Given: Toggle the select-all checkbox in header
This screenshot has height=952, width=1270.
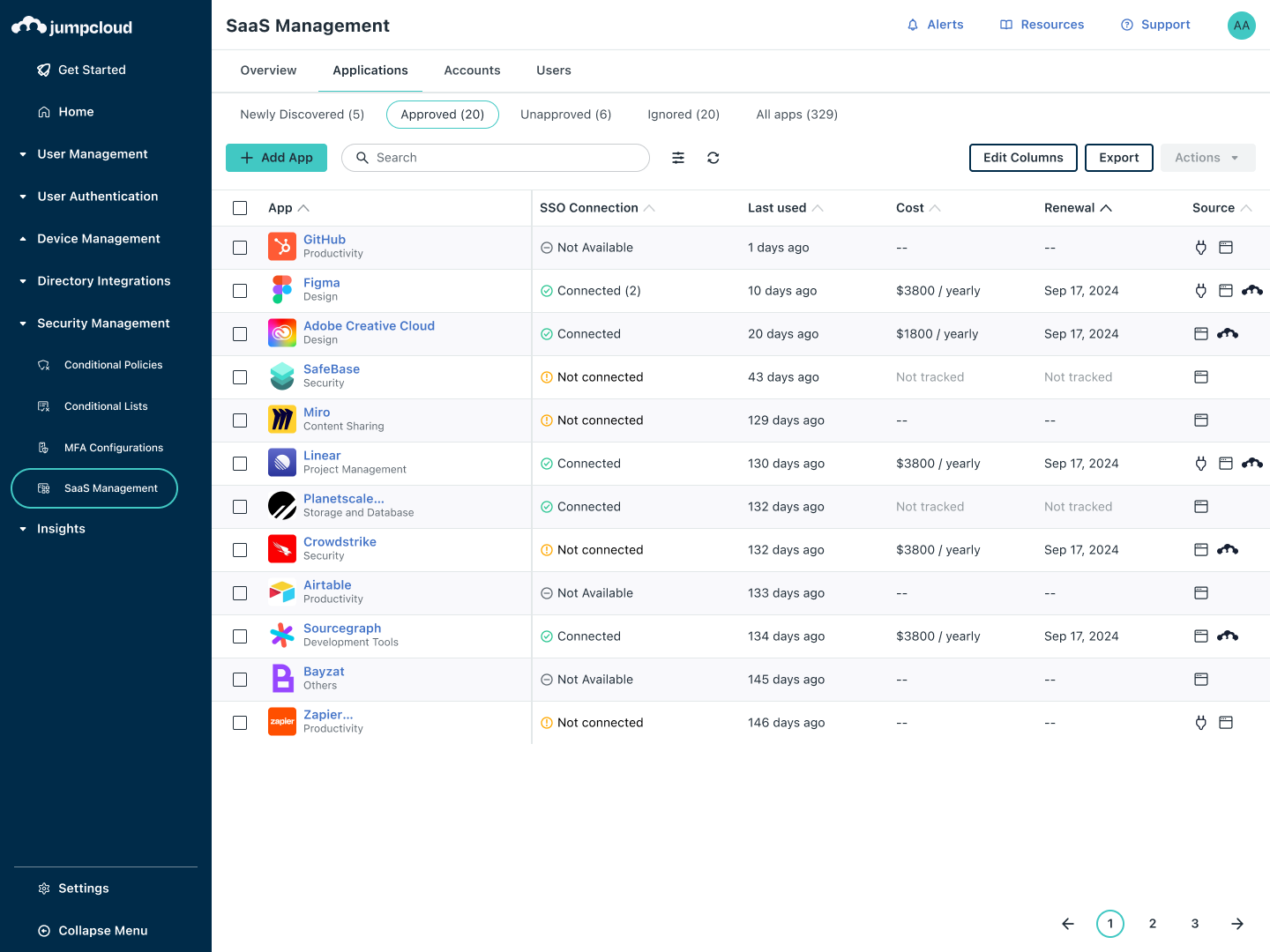Looking at the screenshot, I should [240, 208].
